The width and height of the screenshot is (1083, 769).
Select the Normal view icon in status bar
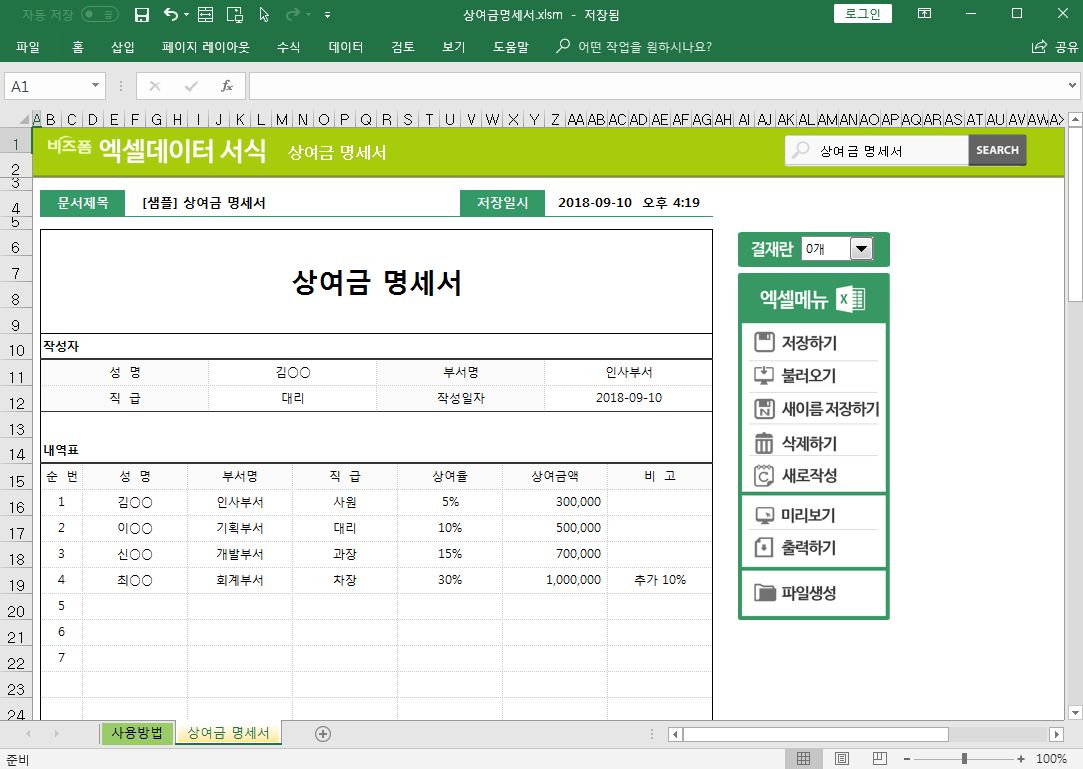point(804,759)
